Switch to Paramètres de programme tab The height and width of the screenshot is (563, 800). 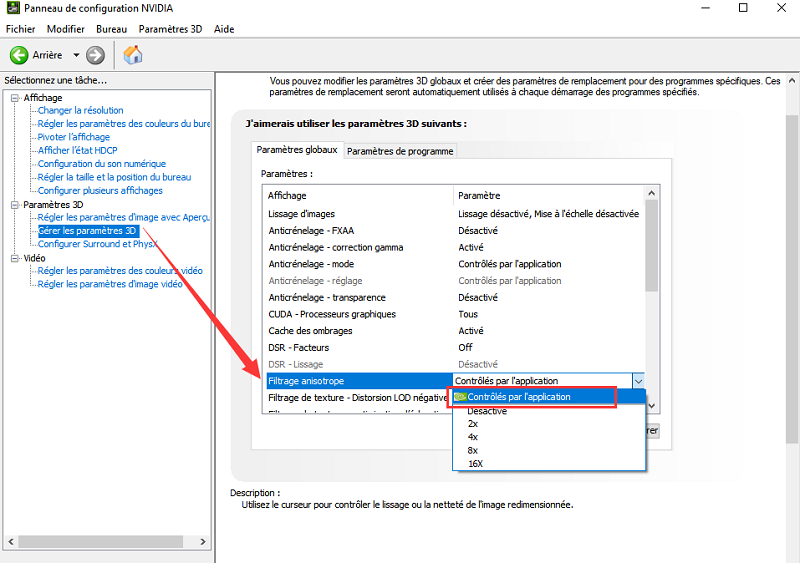(400, 151)
